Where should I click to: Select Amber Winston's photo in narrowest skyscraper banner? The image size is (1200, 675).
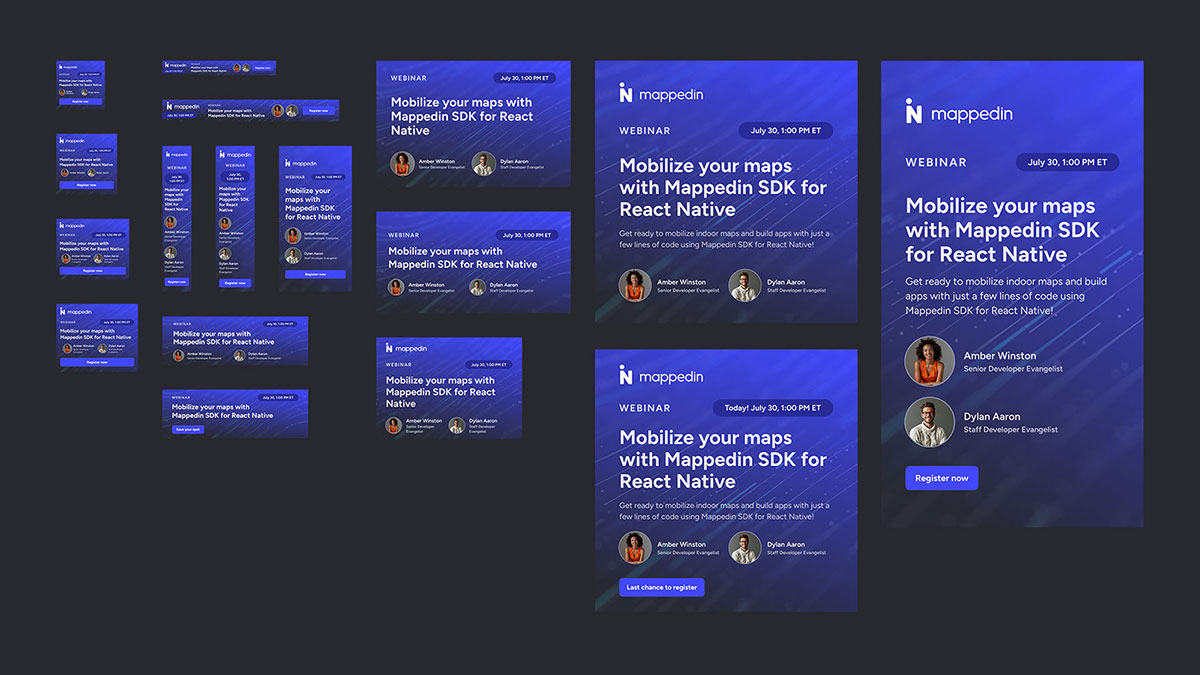pos(170,222)
